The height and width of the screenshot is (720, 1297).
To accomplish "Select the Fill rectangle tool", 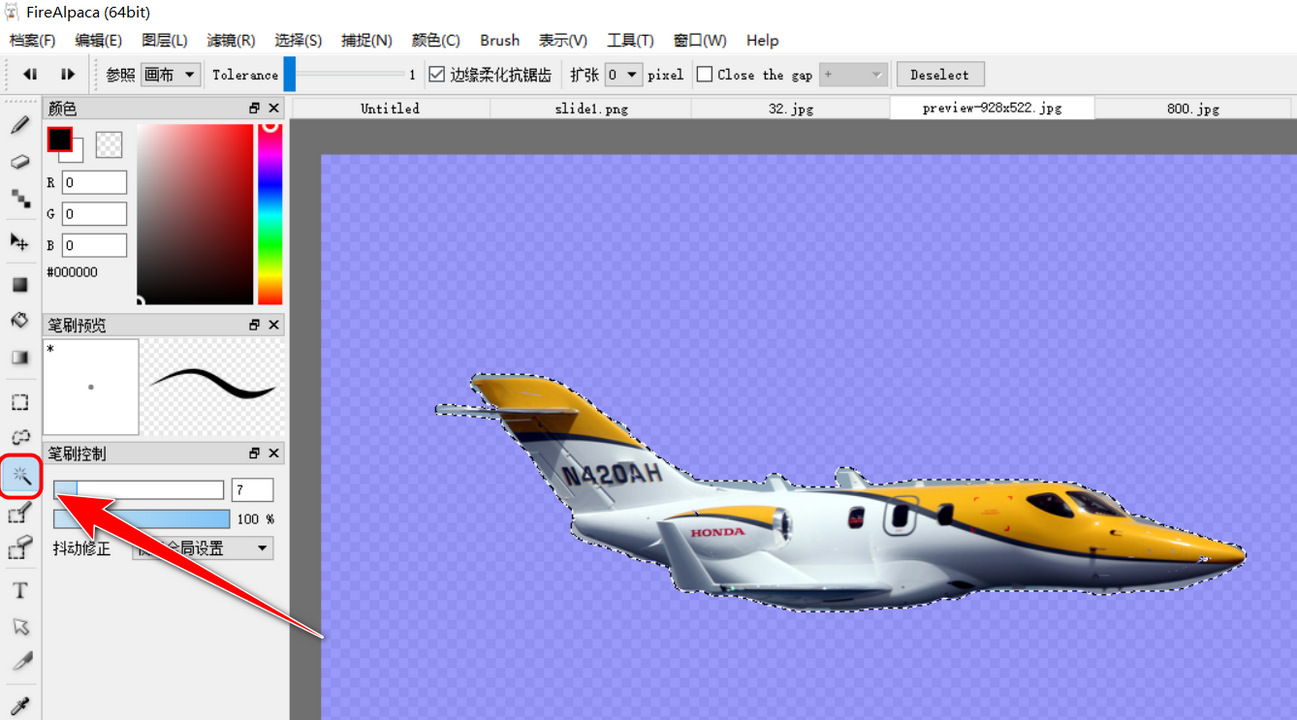I will click(19, 285).
